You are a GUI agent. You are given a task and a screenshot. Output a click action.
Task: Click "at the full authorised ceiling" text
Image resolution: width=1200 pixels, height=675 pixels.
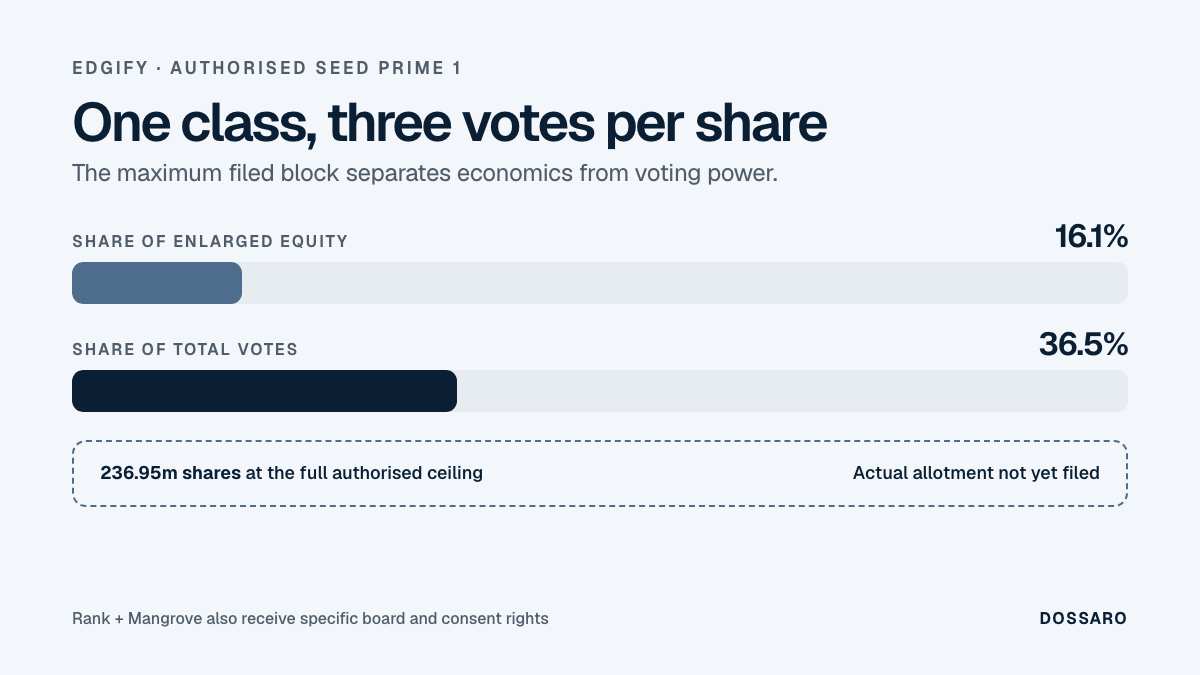(x=364, y=473)
